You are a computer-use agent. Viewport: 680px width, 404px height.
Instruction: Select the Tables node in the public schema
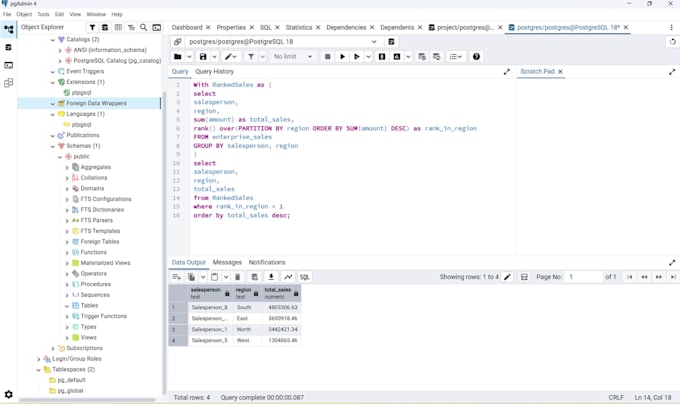[89, 306]
